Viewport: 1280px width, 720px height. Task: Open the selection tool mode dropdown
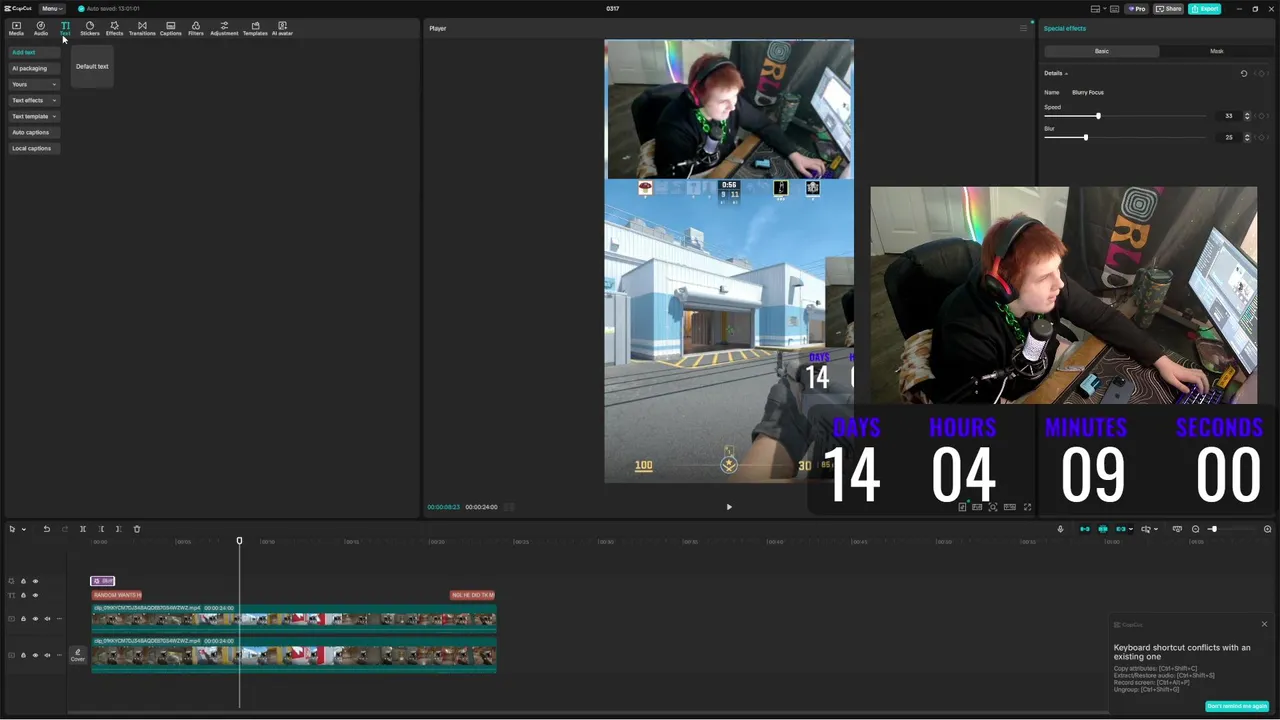pyautogui.click(x=23, y=529)
